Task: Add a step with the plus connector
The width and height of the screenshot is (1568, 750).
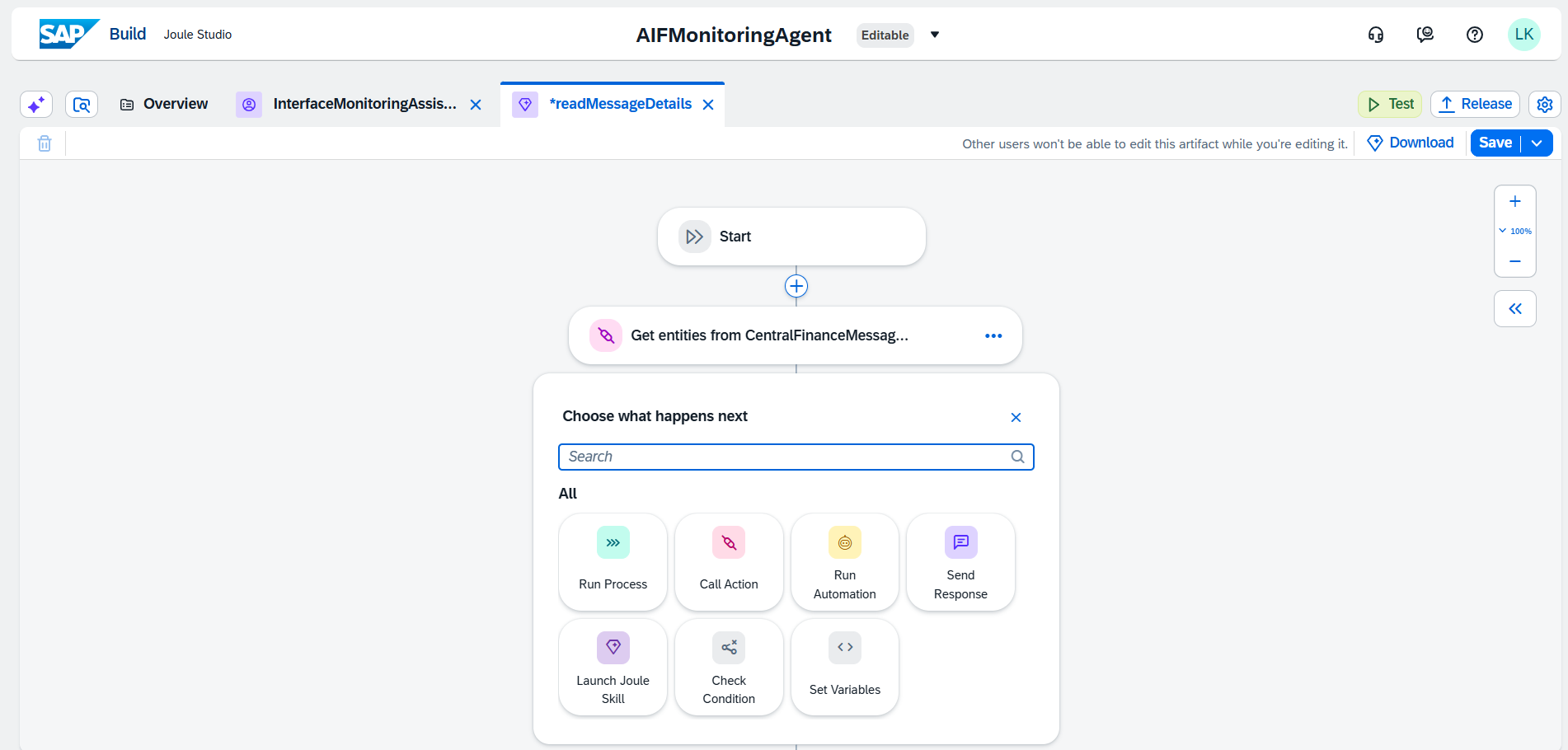Action: 796,286
